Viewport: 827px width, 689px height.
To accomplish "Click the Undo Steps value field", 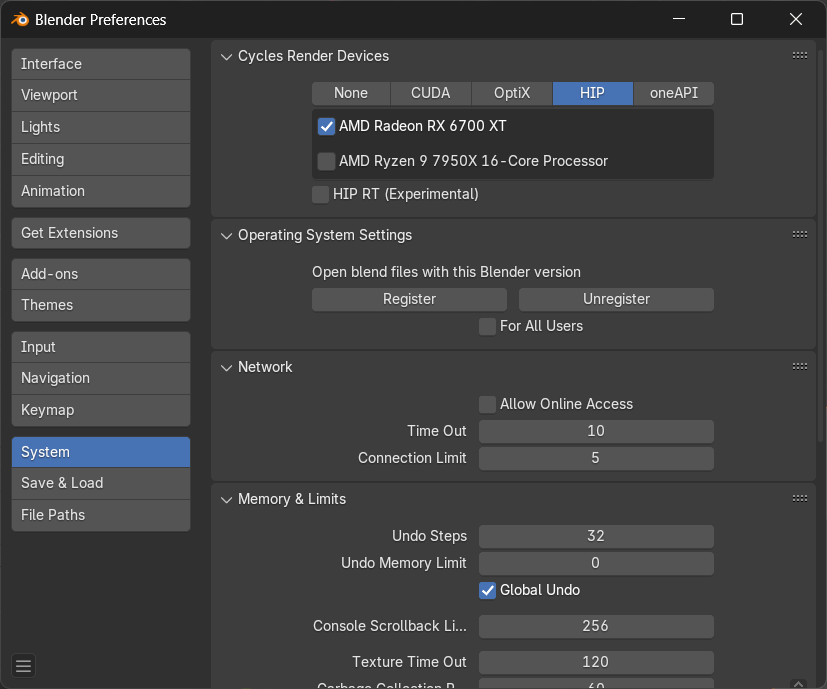I will [x=596, y=536].
